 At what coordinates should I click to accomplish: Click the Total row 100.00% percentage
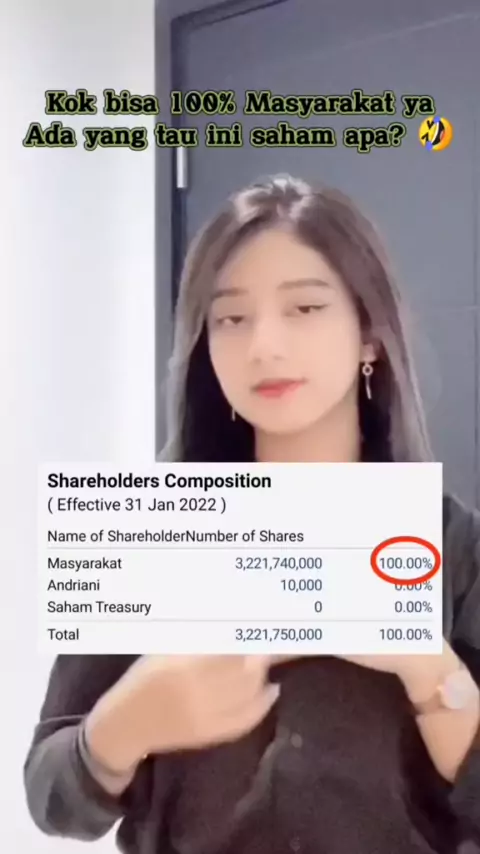click(x=406, y=635)
